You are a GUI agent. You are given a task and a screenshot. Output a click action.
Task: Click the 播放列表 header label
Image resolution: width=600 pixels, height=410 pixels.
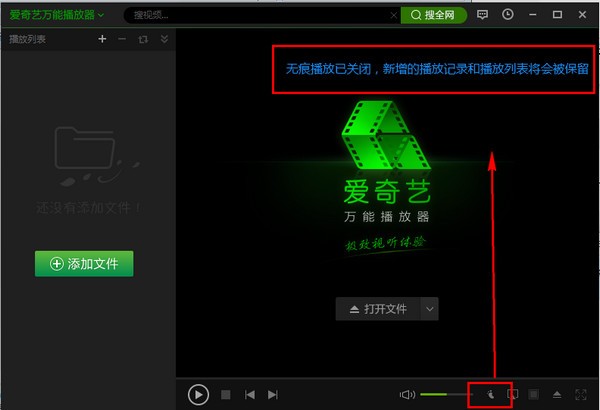27,39
